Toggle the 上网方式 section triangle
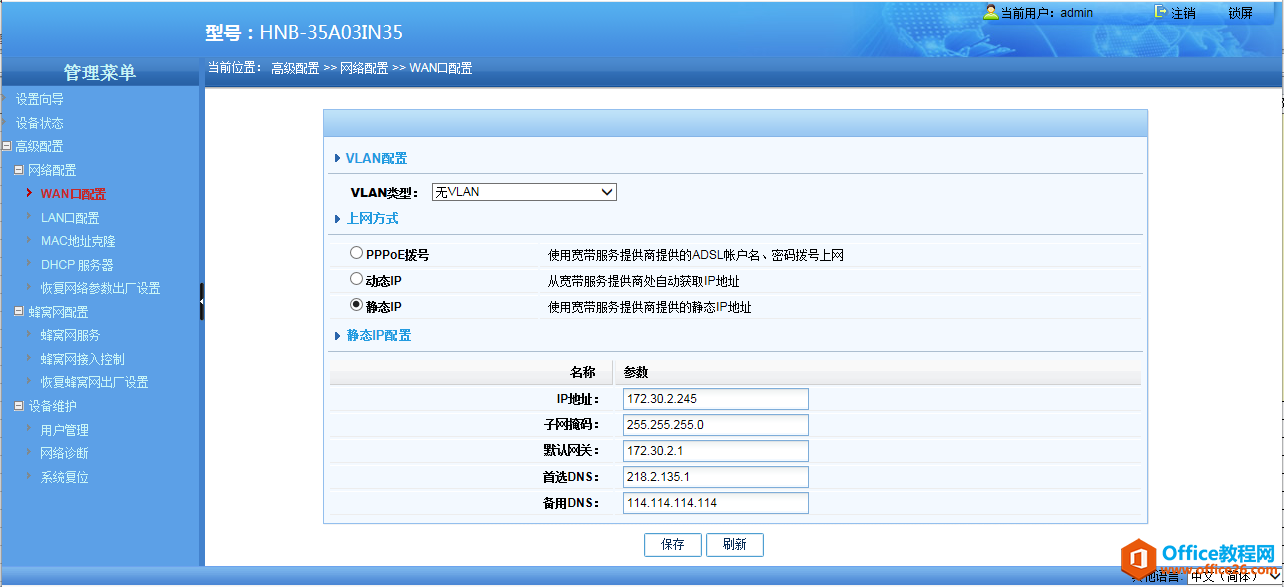 point(337,218)
